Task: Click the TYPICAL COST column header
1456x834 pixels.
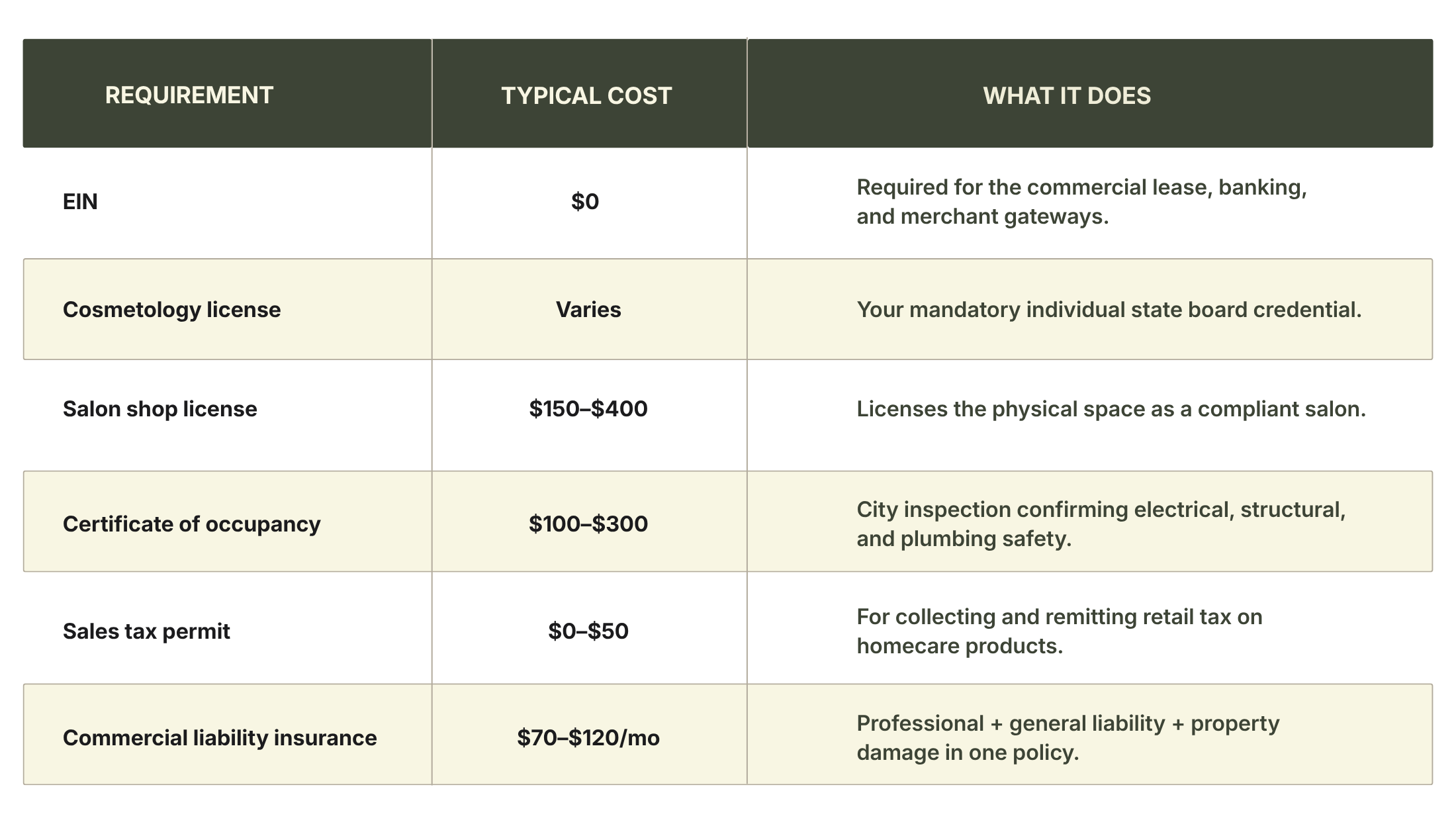Action: 586,96
